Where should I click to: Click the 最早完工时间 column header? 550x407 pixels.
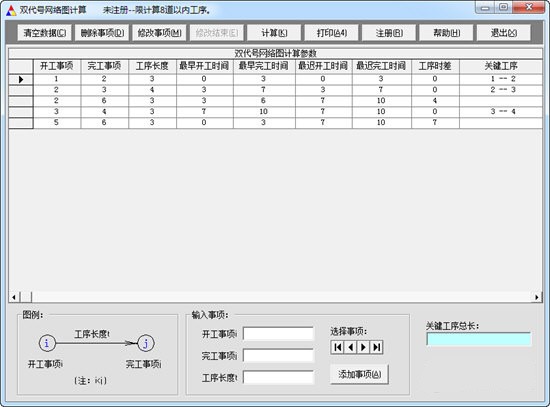click(x=264, y=66)
